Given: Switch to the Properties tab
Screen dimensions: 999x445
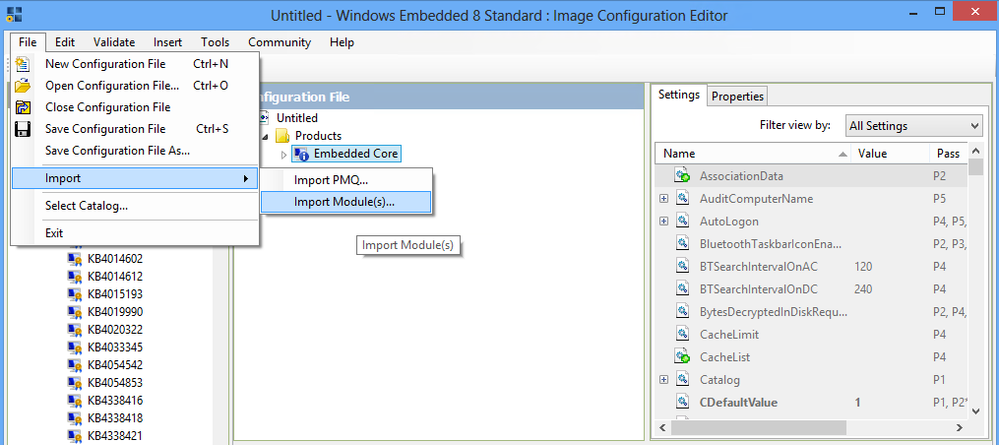Looking at the screenshot, I should 737,96.
